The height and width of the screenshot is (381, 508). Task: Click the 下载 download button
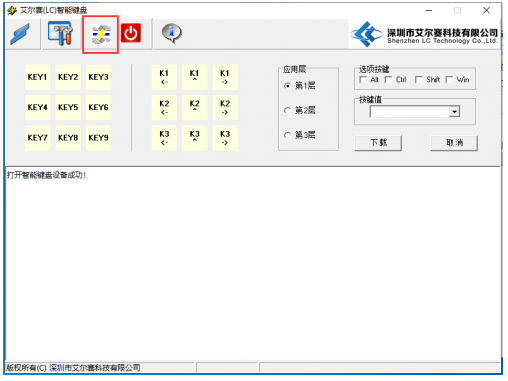[378, 143]
